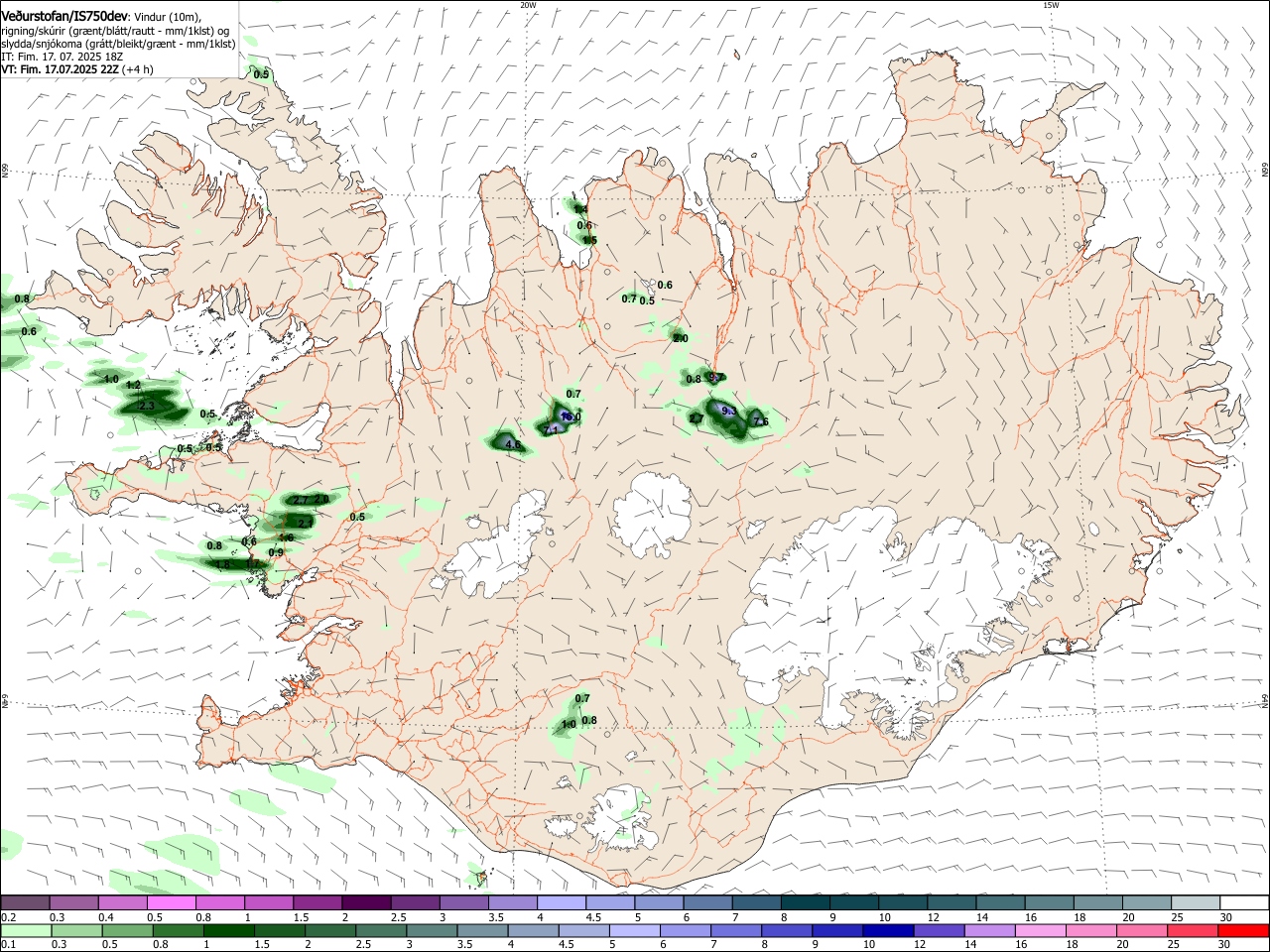1270x952 pixels.
Task: Click the 0.1 label on the legend
Action: (x=8, y=945)
